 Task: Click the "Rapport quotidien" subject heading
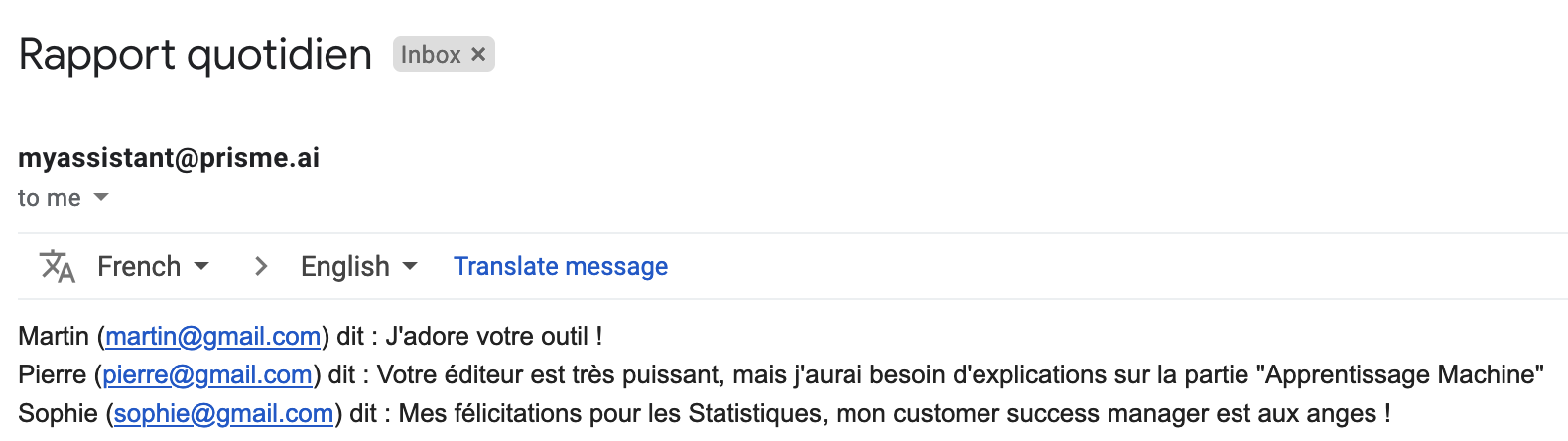click(196, 54)
